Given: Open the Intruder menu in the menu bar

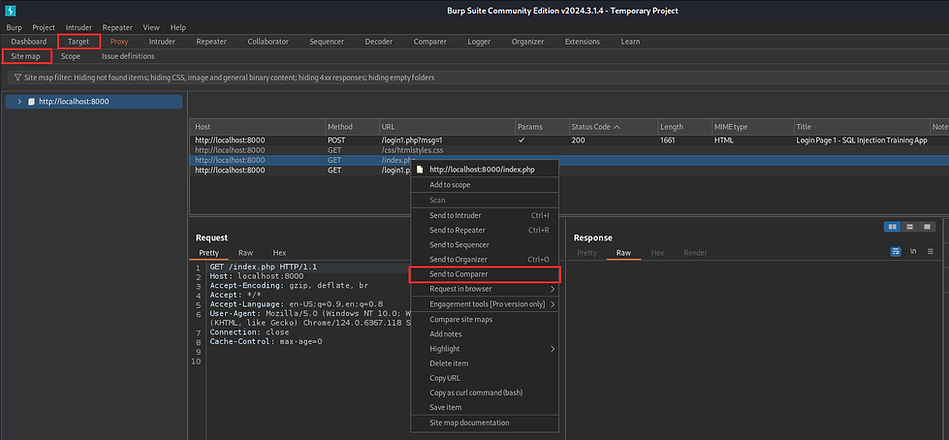Looking at the screenshot, I should tap(79, 27).
